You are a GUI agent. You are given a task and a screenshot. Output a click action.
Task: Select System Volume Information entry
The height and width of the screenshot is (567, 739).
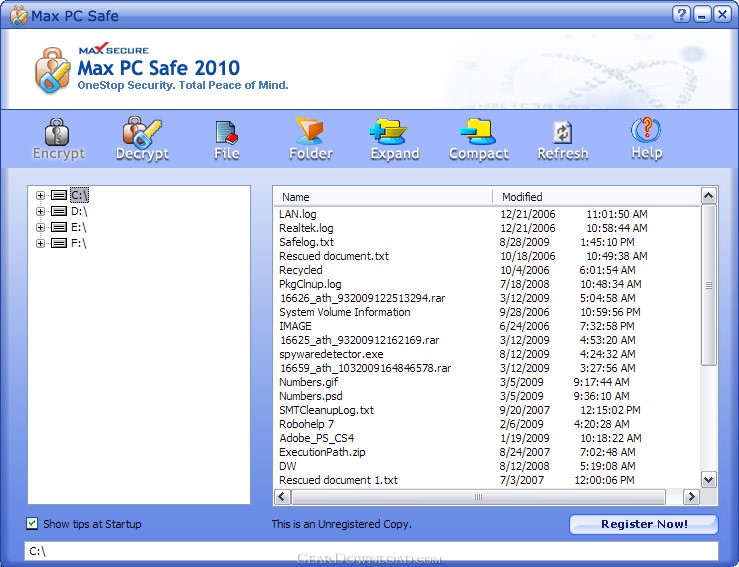(x=345, y=312)
